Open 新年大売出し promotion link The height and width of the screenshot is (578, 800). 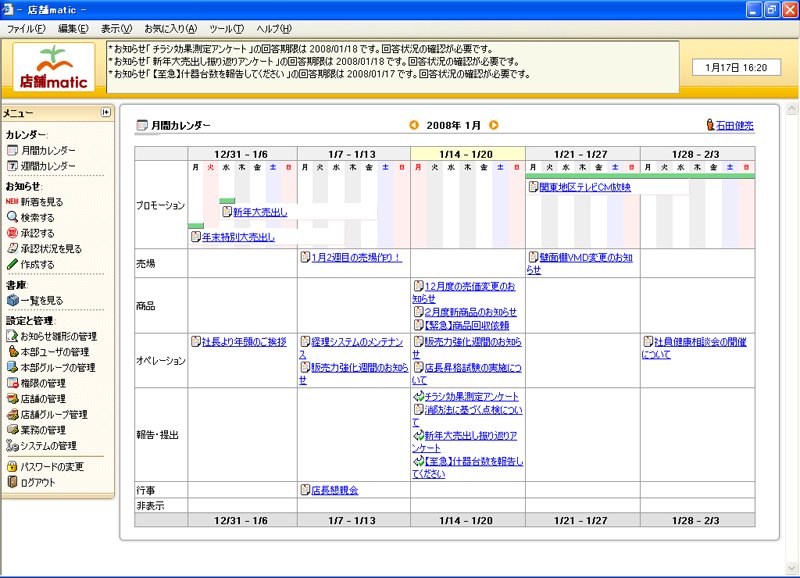(260, 212)
